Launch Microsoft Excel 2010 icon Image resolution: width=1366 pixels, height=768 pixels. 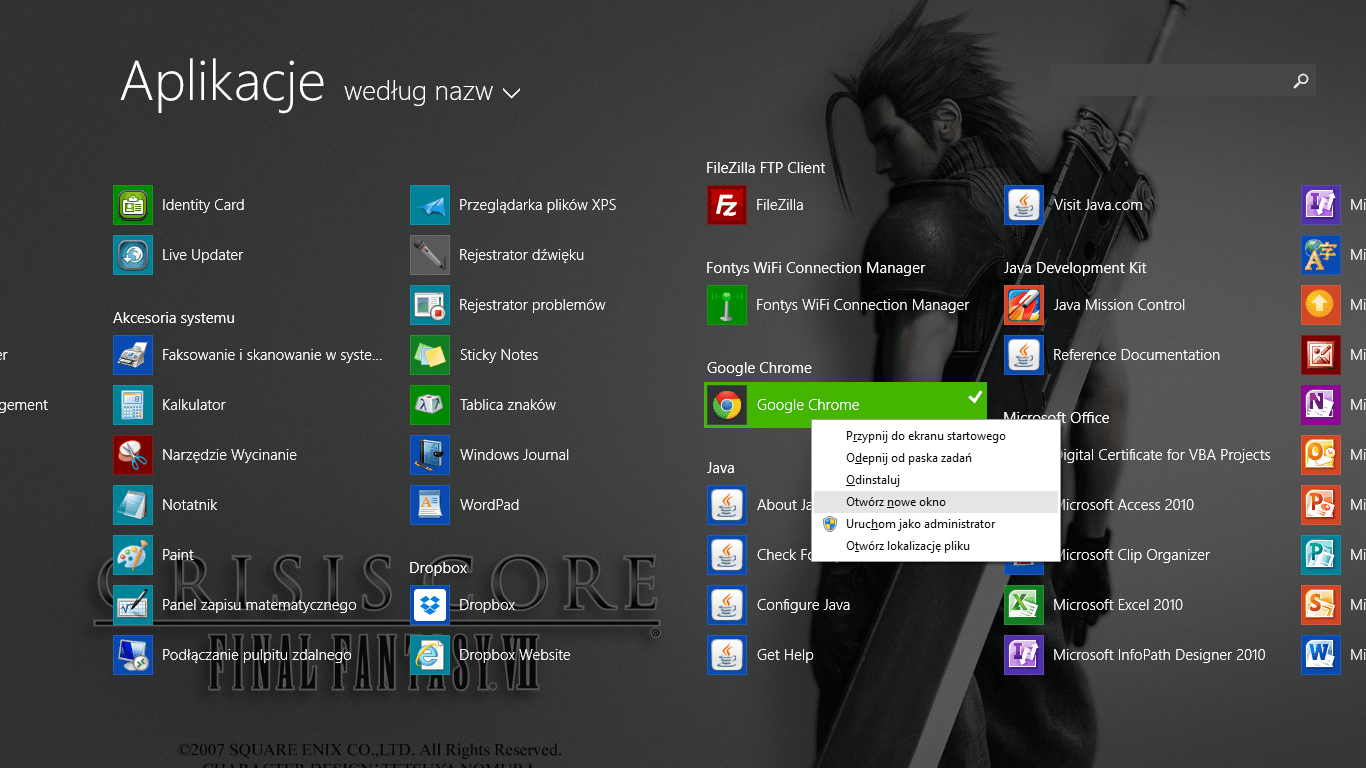[x=1024, y=605]
